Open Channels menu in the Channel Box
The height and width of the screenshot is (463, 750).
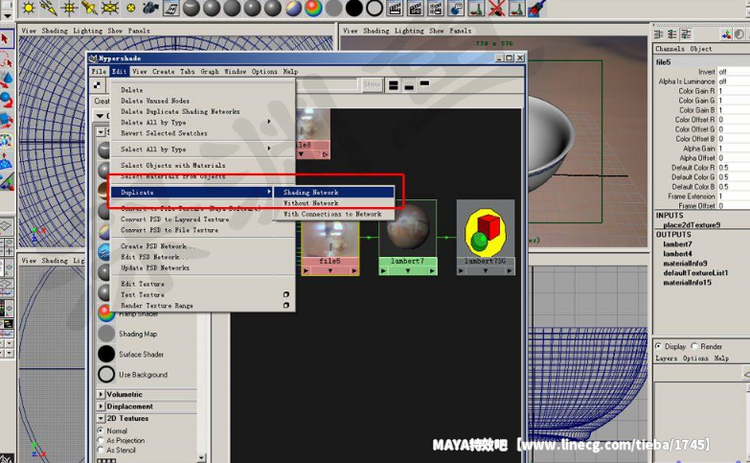(670, 49)
